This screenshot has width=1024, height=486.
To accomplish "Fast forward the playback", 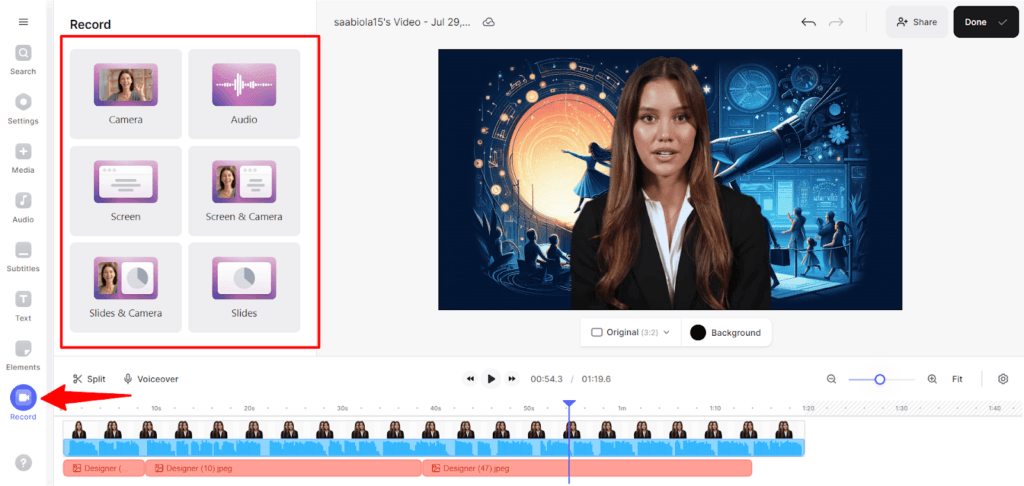I will click(512, 379).
